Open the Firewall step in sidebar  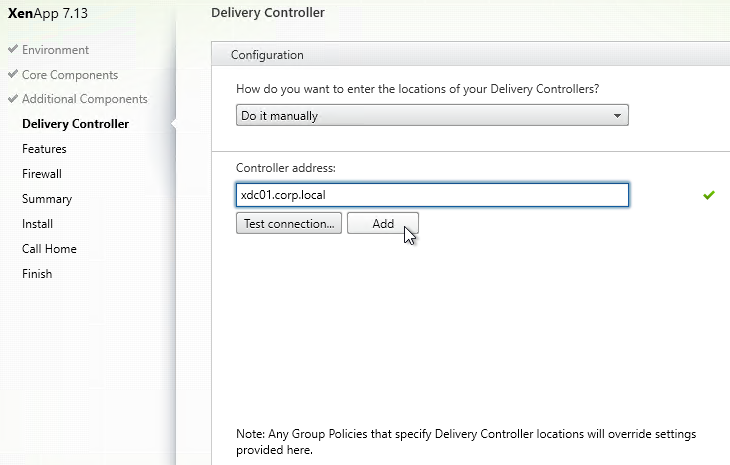(42, 174)
